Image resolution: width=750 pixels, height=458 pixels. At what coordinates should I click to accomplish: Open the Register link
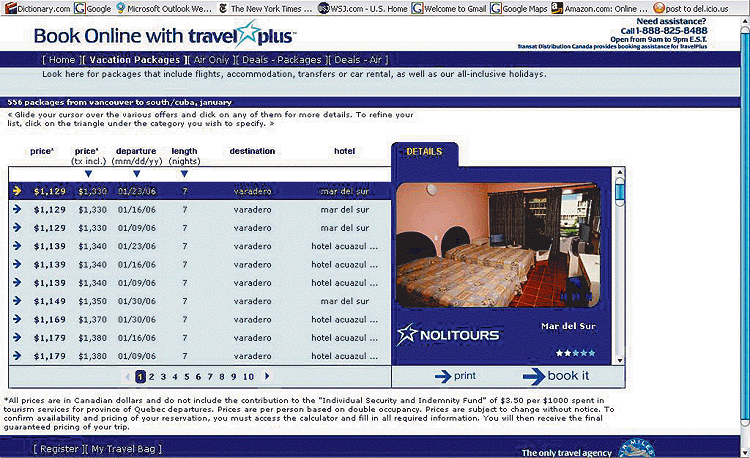[59, 449]
